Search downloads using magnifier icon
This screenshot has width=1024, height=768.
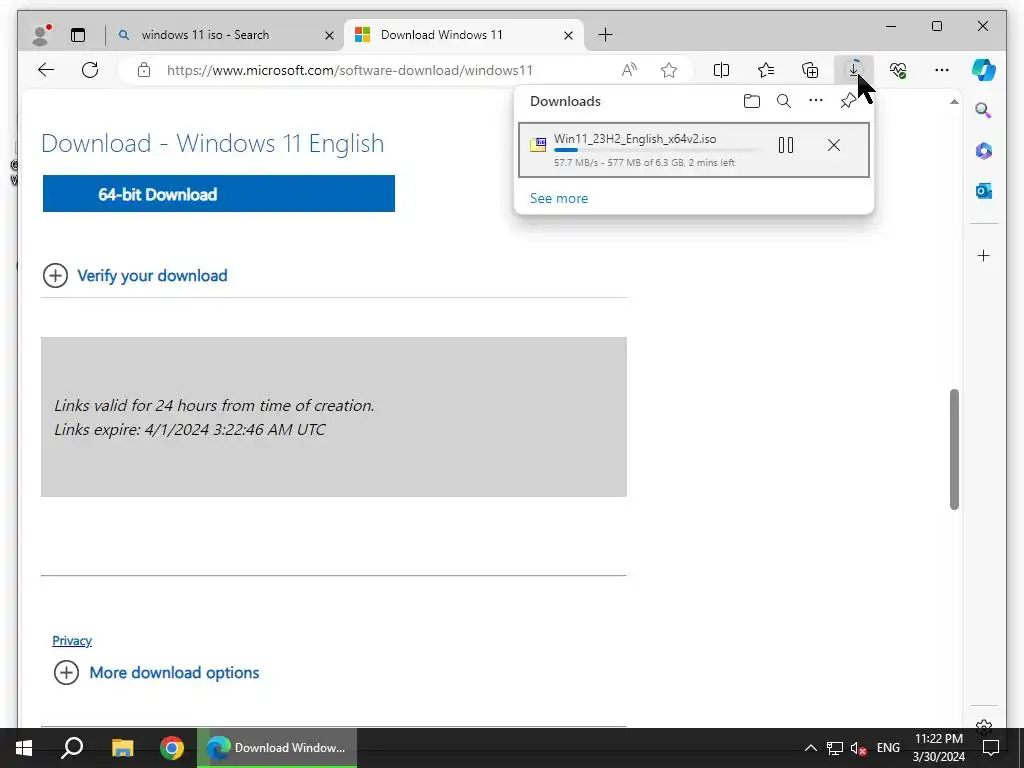click(x=784, y=101)
